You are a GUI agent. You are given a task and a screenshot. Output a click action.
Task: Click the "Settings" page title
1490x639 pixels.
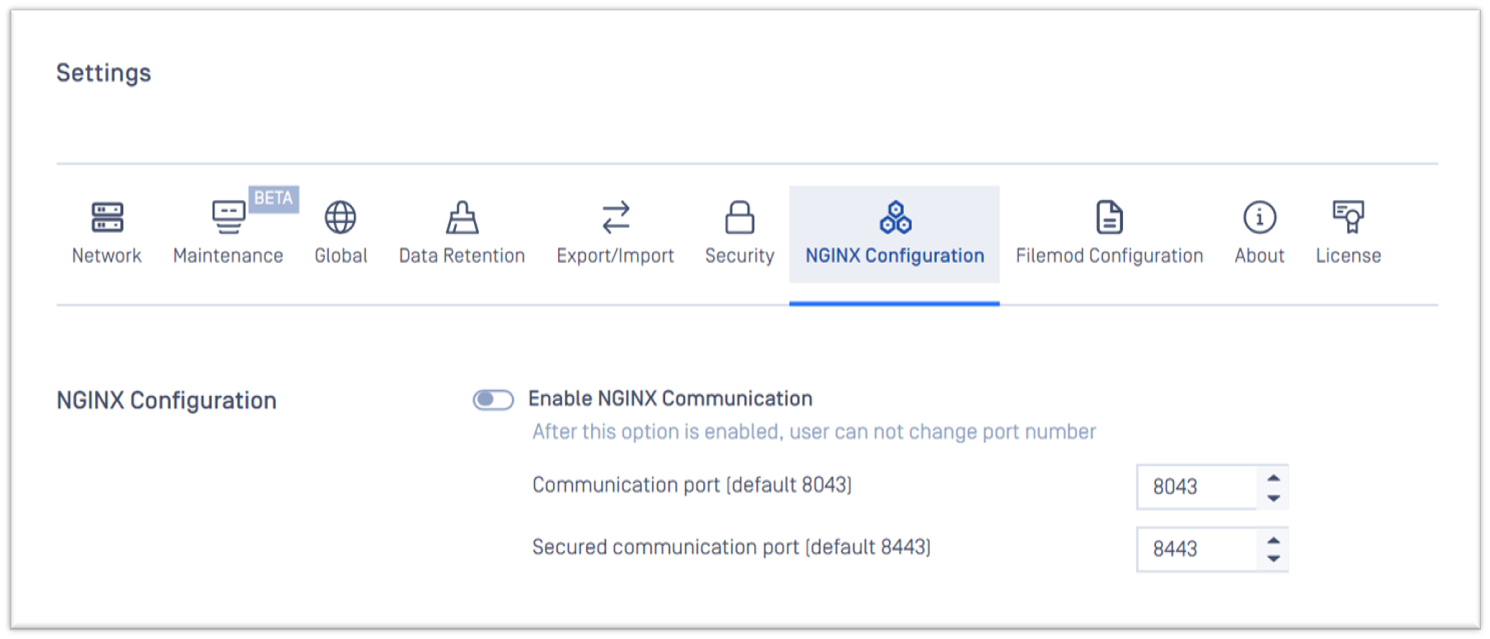[104, 73]
